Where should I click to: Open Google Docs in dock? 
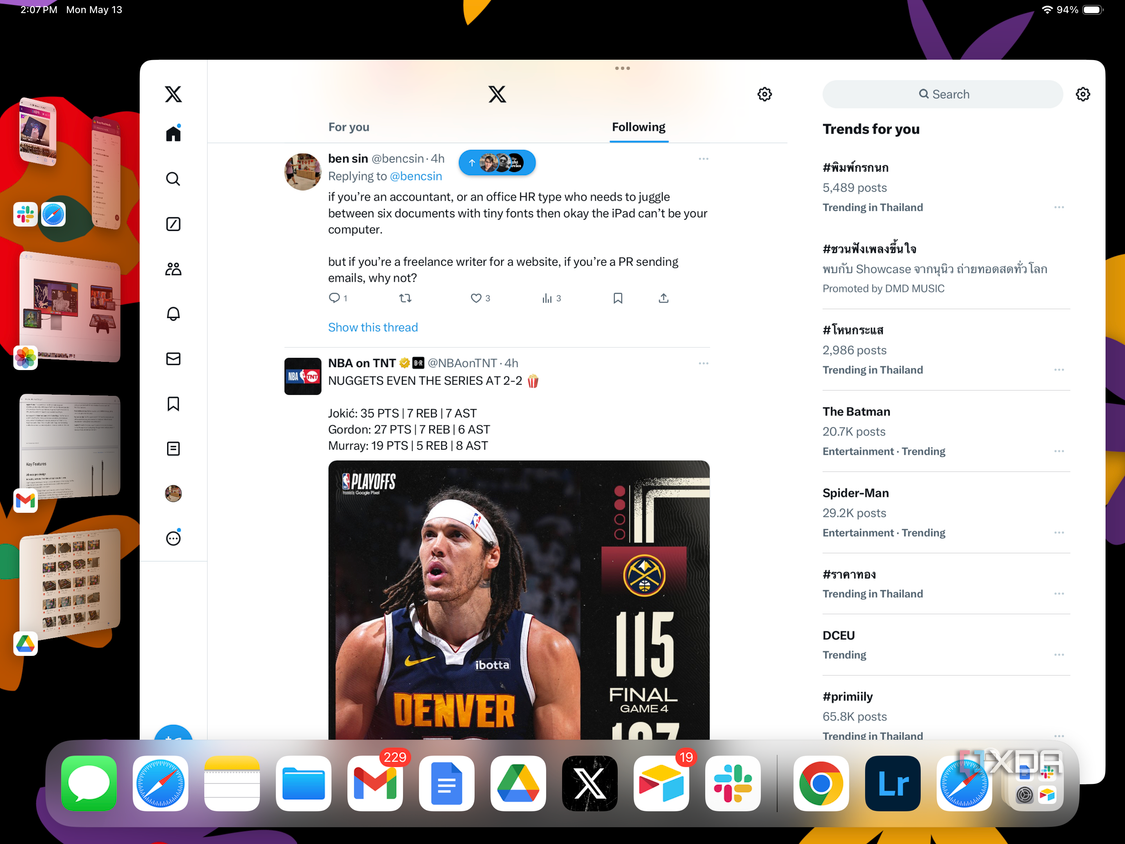446,784
